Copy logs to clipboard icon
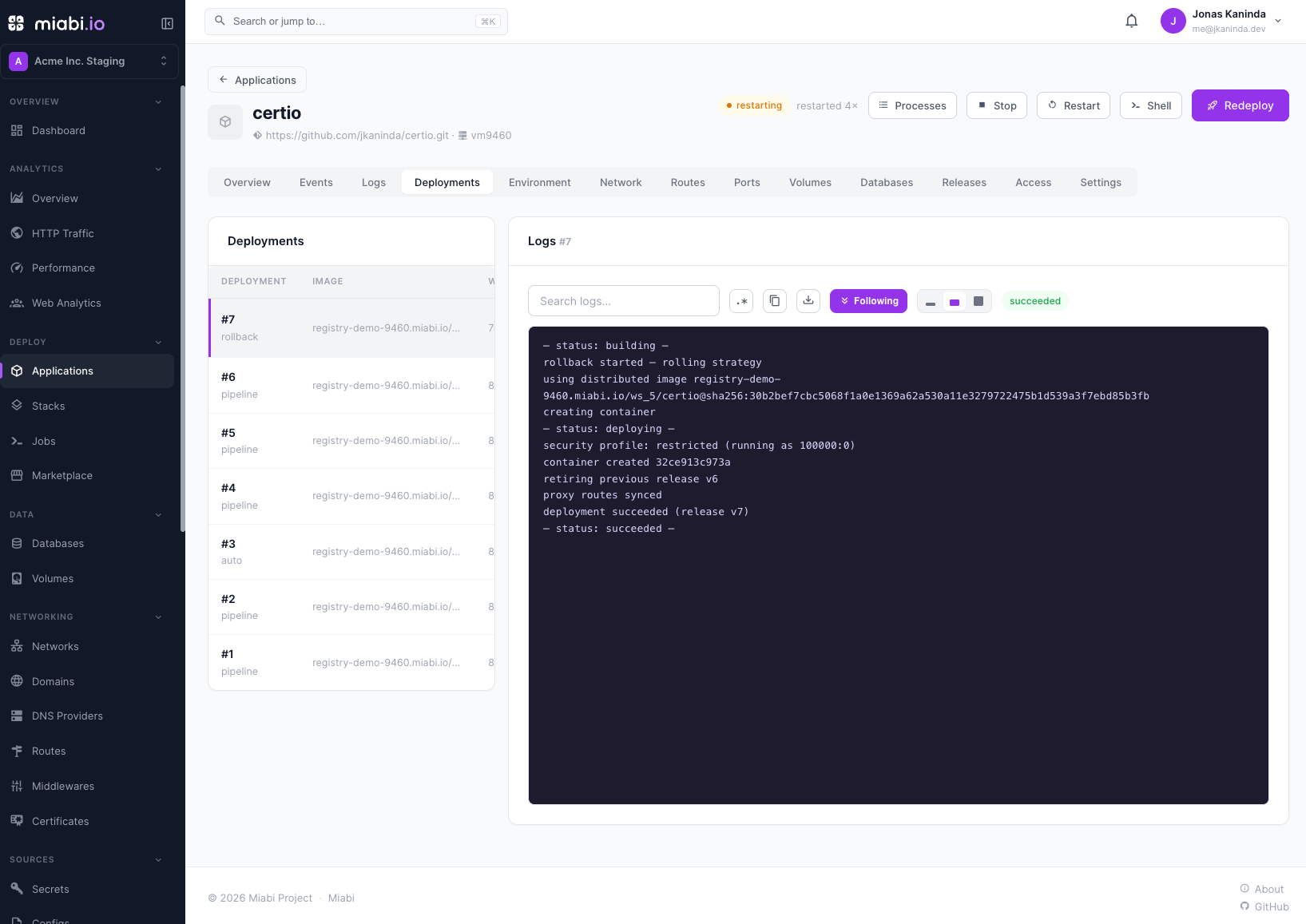Viewport: 1306px width, 924px height. coord(775,301)
